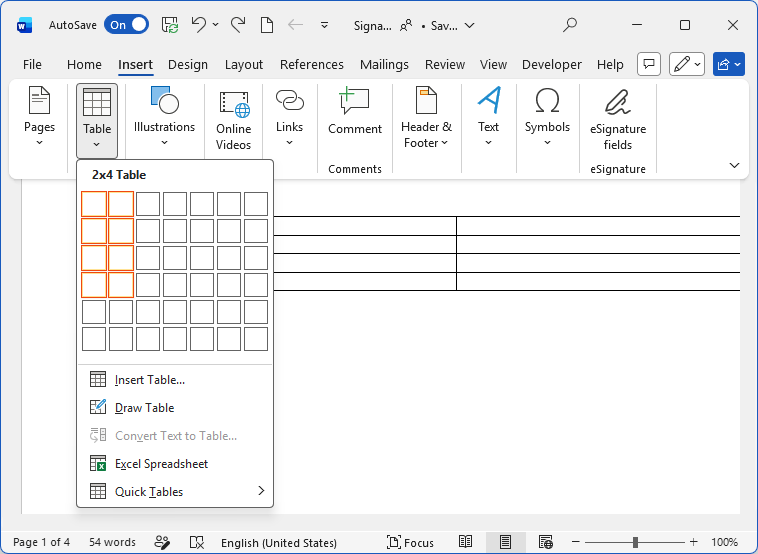The width and height of the screenshot is (758, 554).
Task: Click the Word application logo icon
Action: [24, 25]
